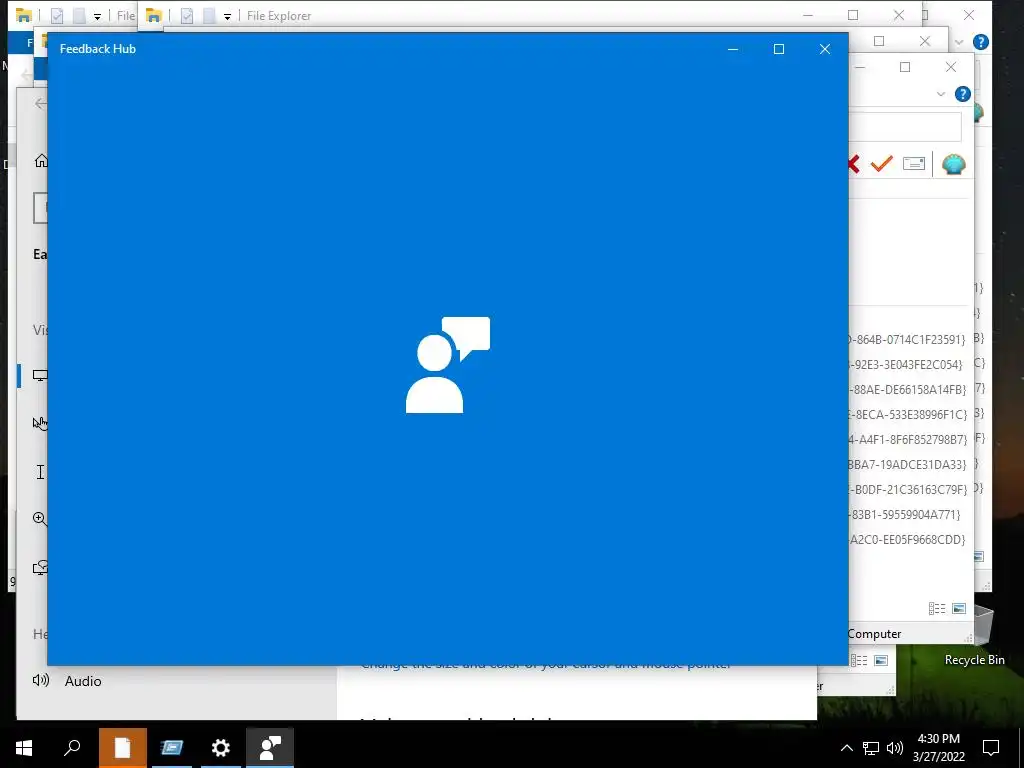Click Properties icon beside full 'File Explorer' title
Image resolution: width=1024 pixels, height=768 pixels.
click(x=187, y=16)
